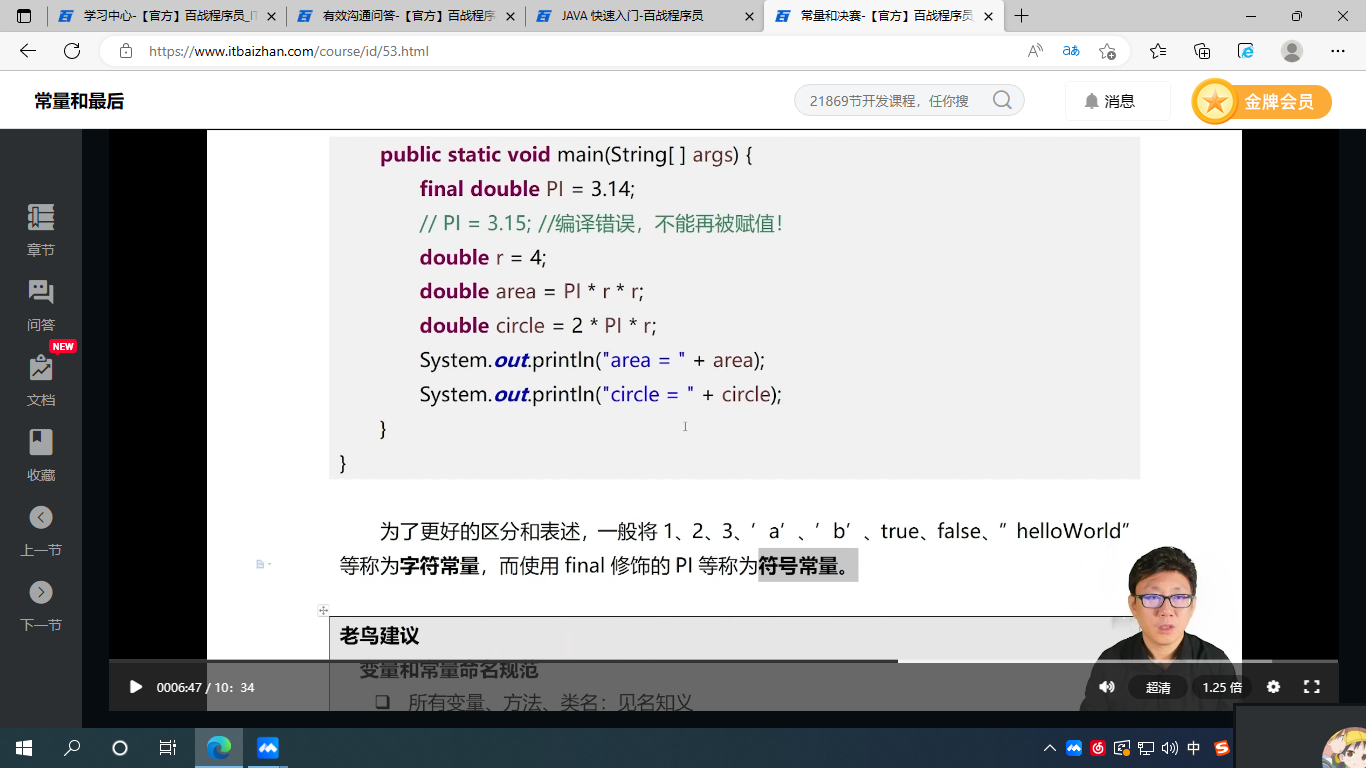Click the Cortana circle icon
The height and width of the screenshot is (768, 1366).
tap(120, 747)
